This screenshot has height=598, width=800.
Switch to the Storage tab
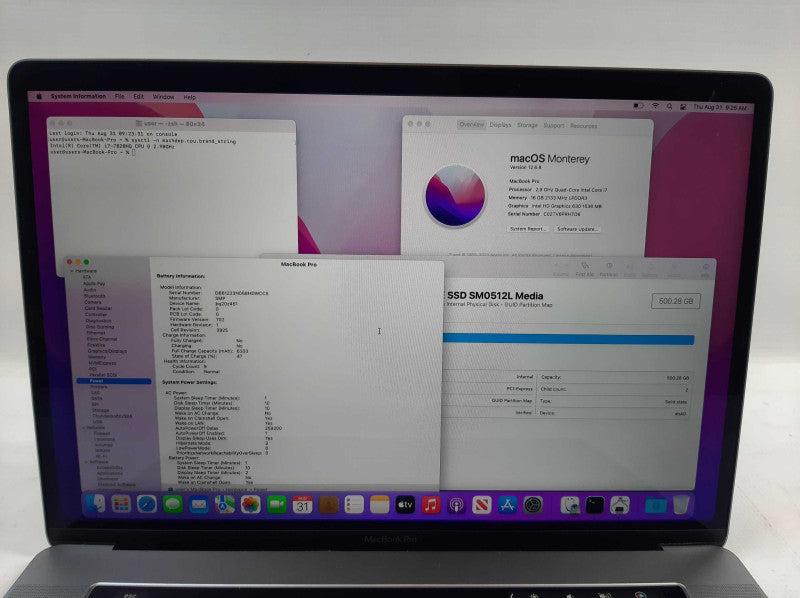point(527,125)
